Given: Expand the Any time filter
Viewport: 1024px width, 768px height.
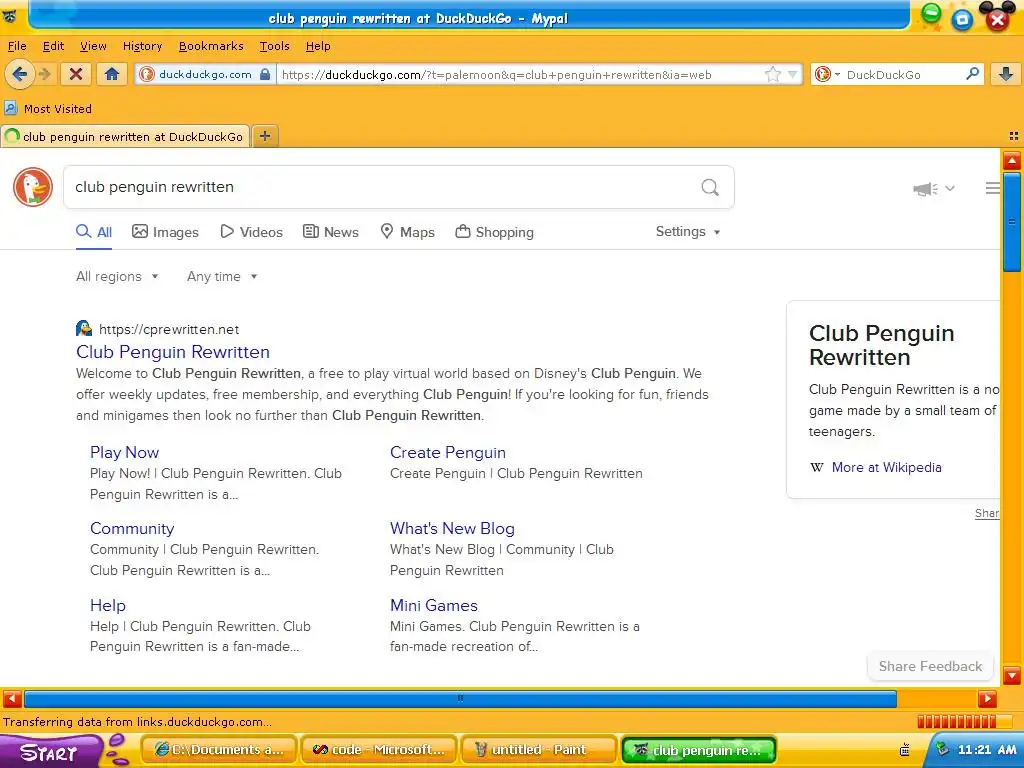Looking at the screenshot, I should tap(222, 276).
